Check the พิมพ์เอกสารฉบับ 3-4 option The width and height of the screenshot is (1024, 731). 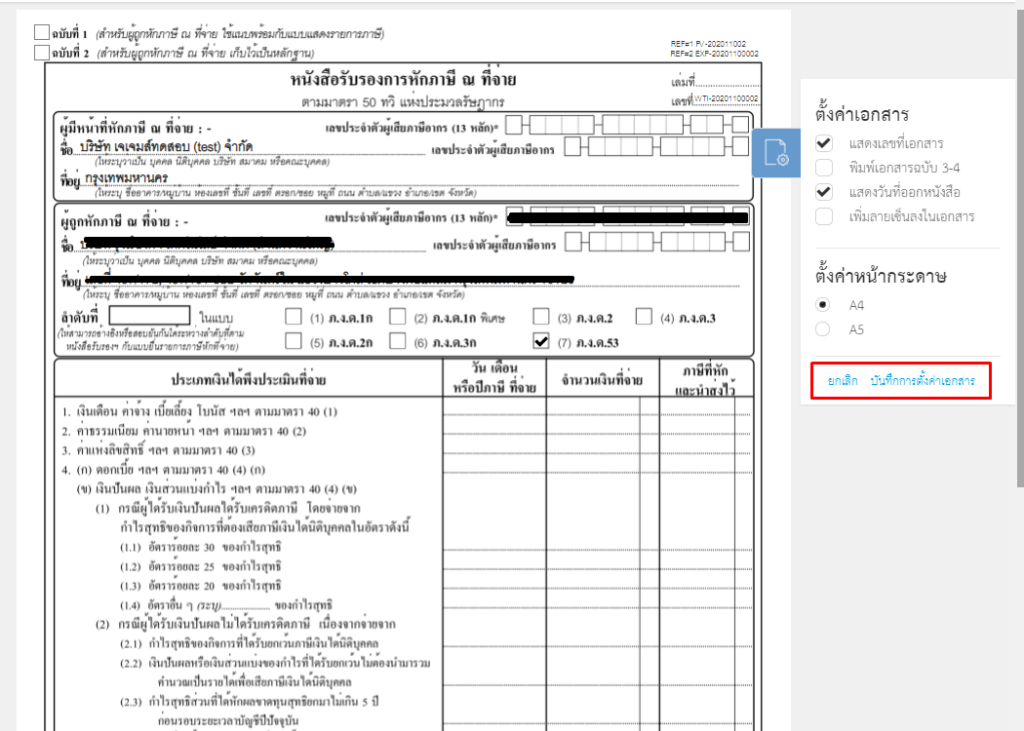pyautogui.click(x=823, y=167)
